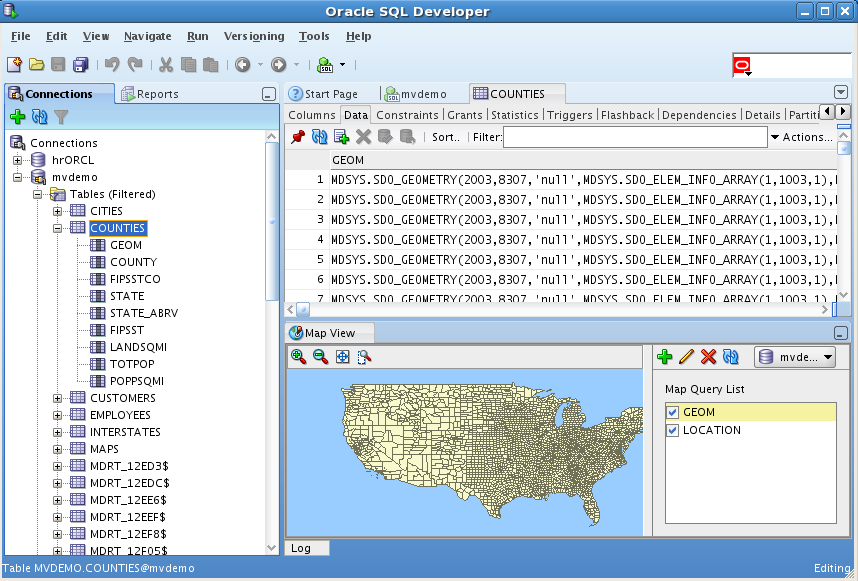
Task: Open the tab list dropdown
Action: pyautogui.click(x=840, y=92)
